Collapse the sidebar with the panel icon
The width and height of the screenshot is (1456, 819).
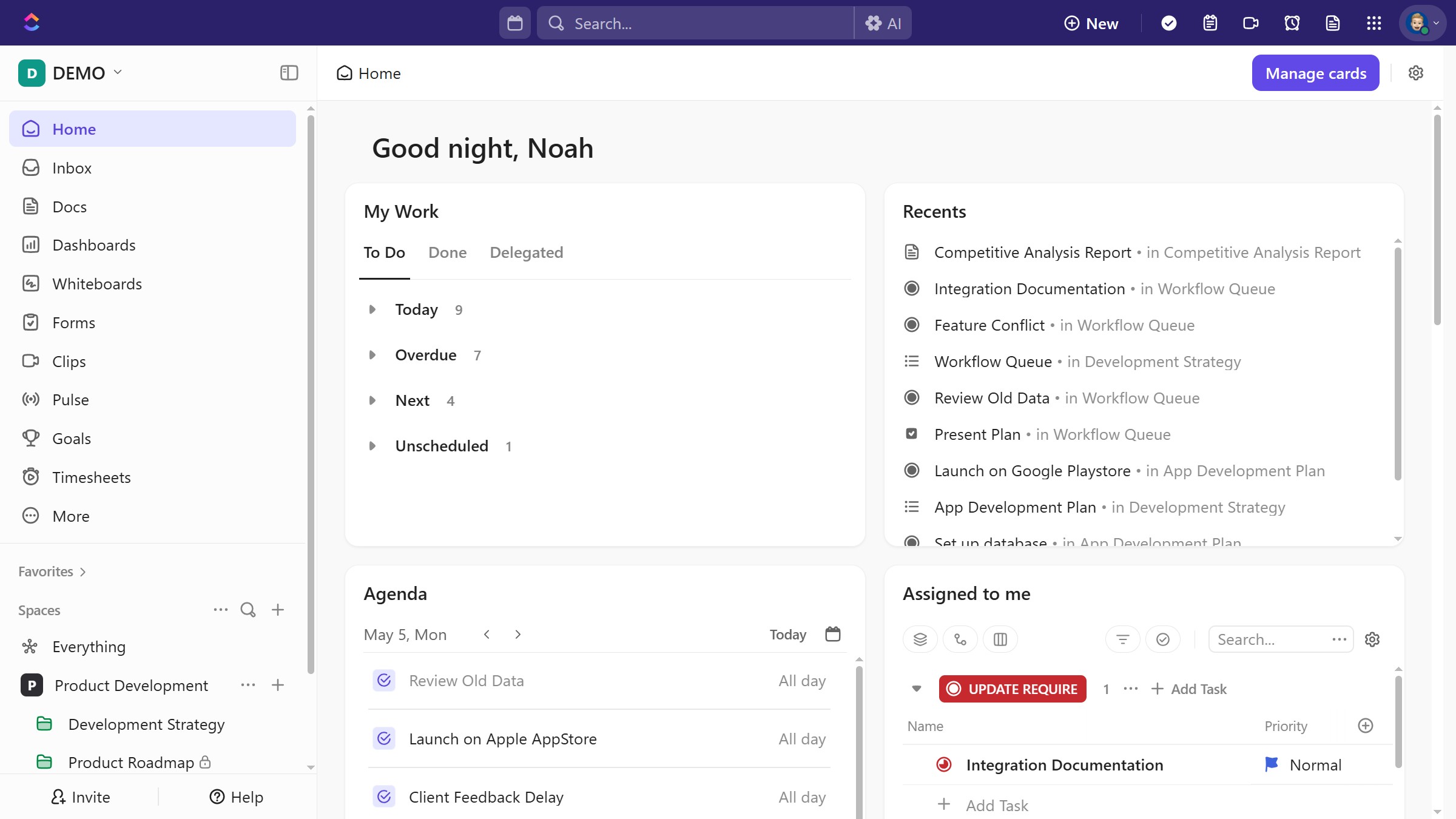[x=289, y=73]
